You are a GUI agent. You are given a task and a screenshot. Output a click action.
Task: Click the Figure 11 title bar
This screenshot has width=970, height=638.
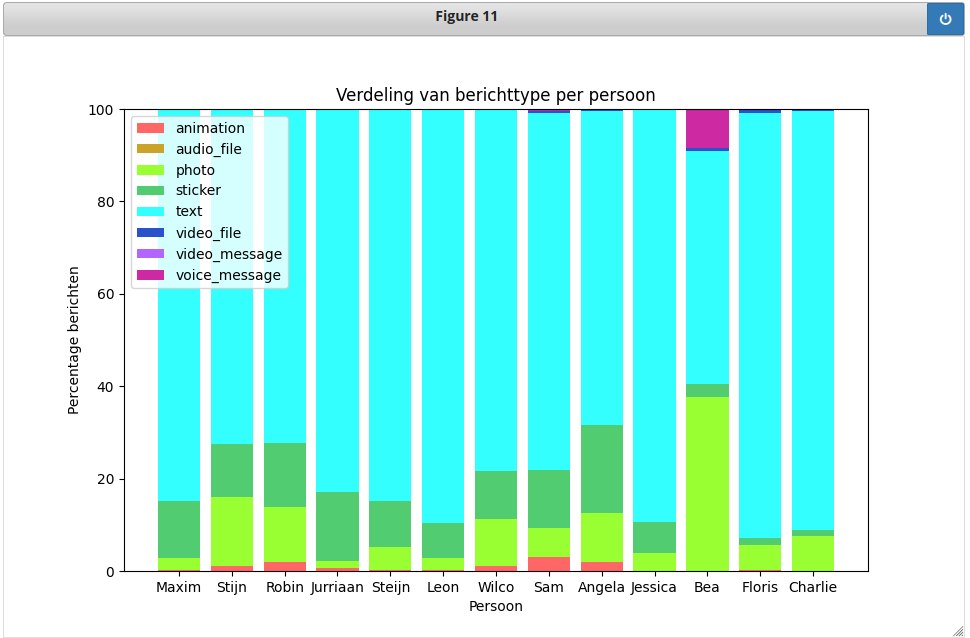tap(466, 17)
